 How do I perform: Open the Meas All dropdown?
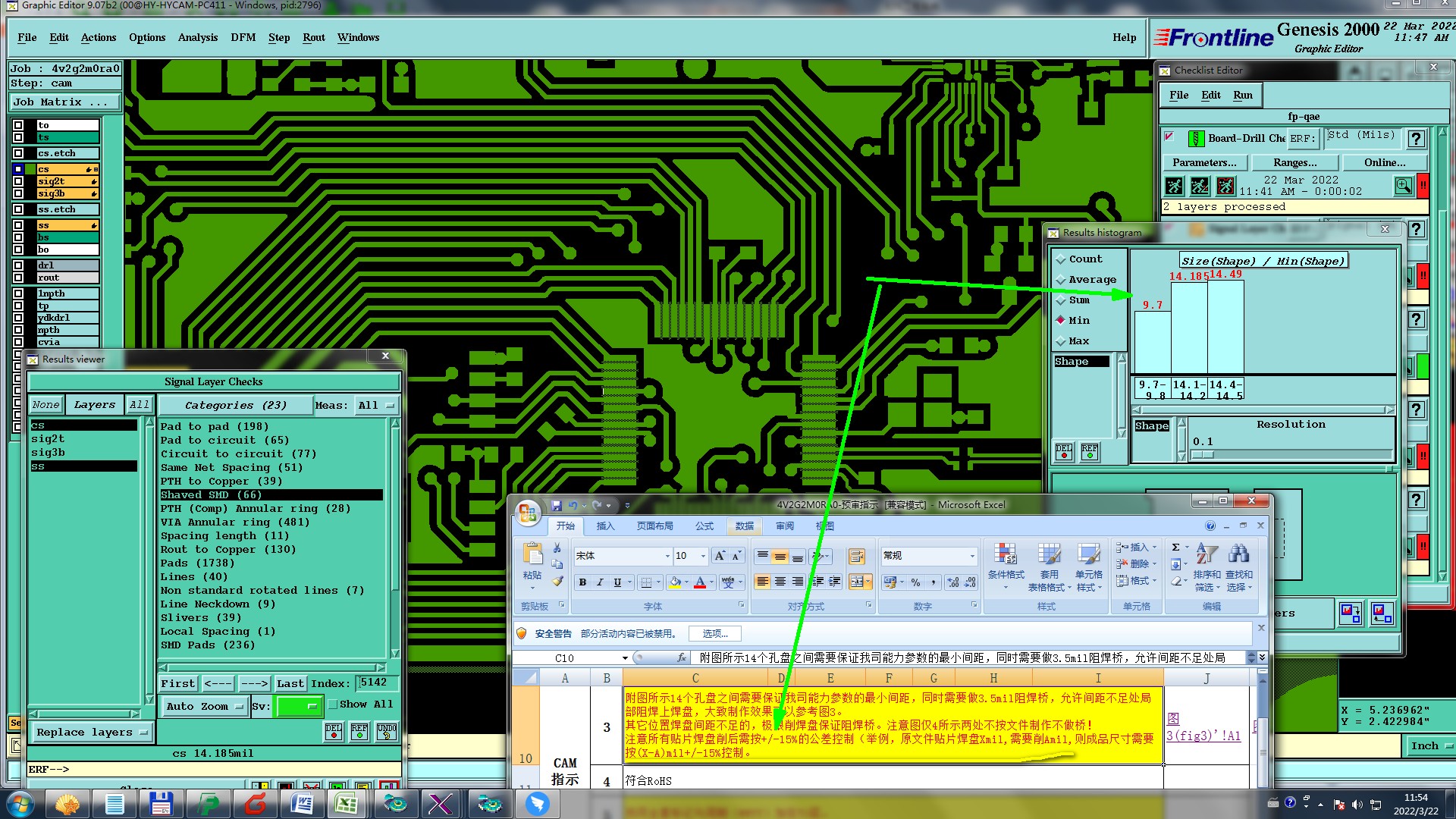click(377, 406)
